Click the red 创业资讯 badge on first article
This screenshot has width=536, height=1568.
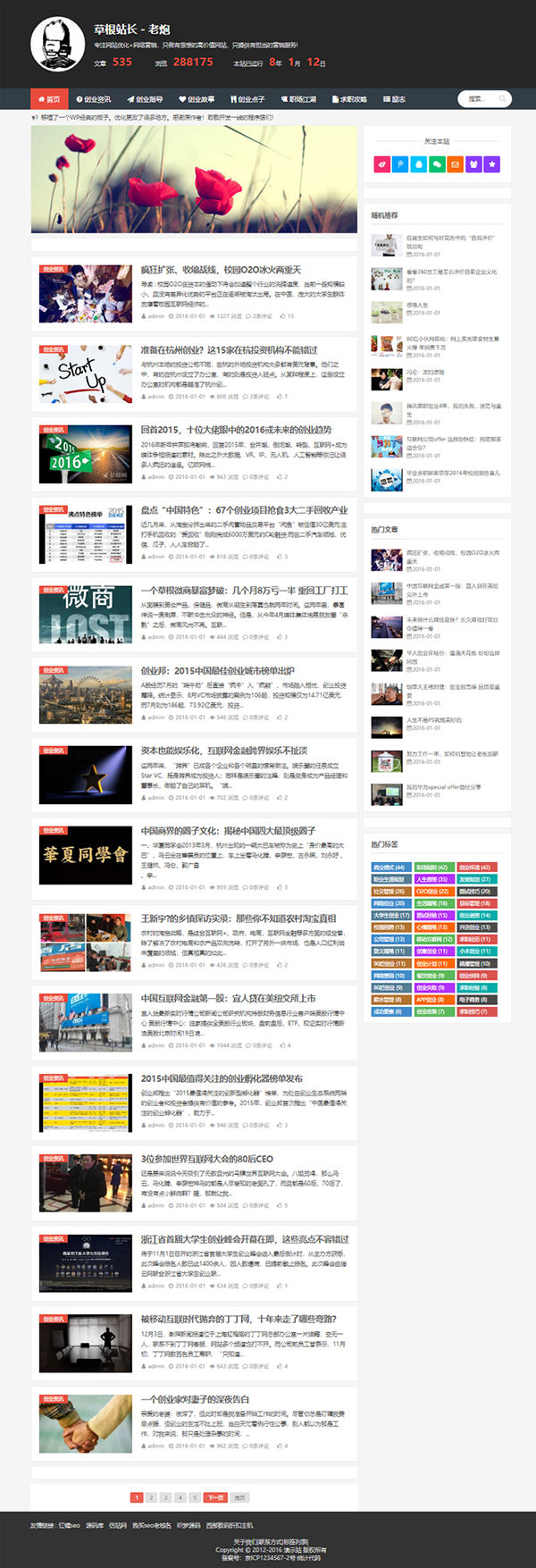tap(53, 269)
